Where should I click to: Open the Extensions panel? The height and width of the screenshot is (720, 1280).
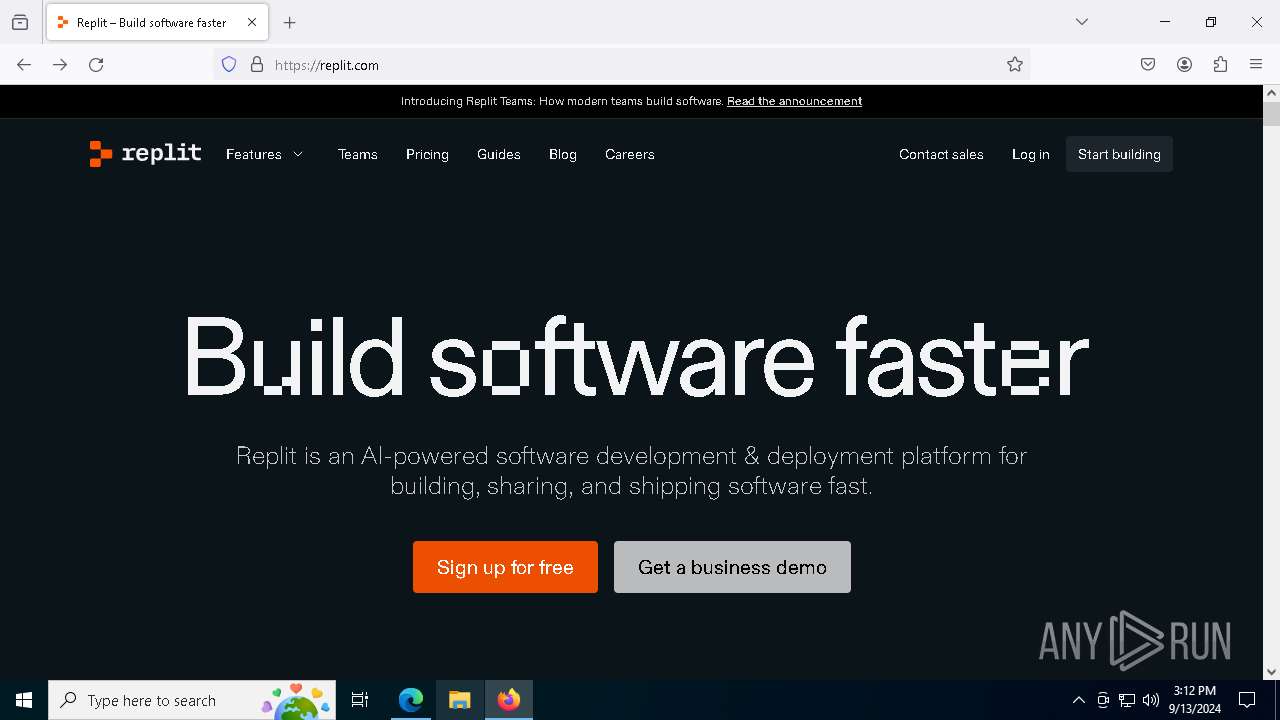1220,65
